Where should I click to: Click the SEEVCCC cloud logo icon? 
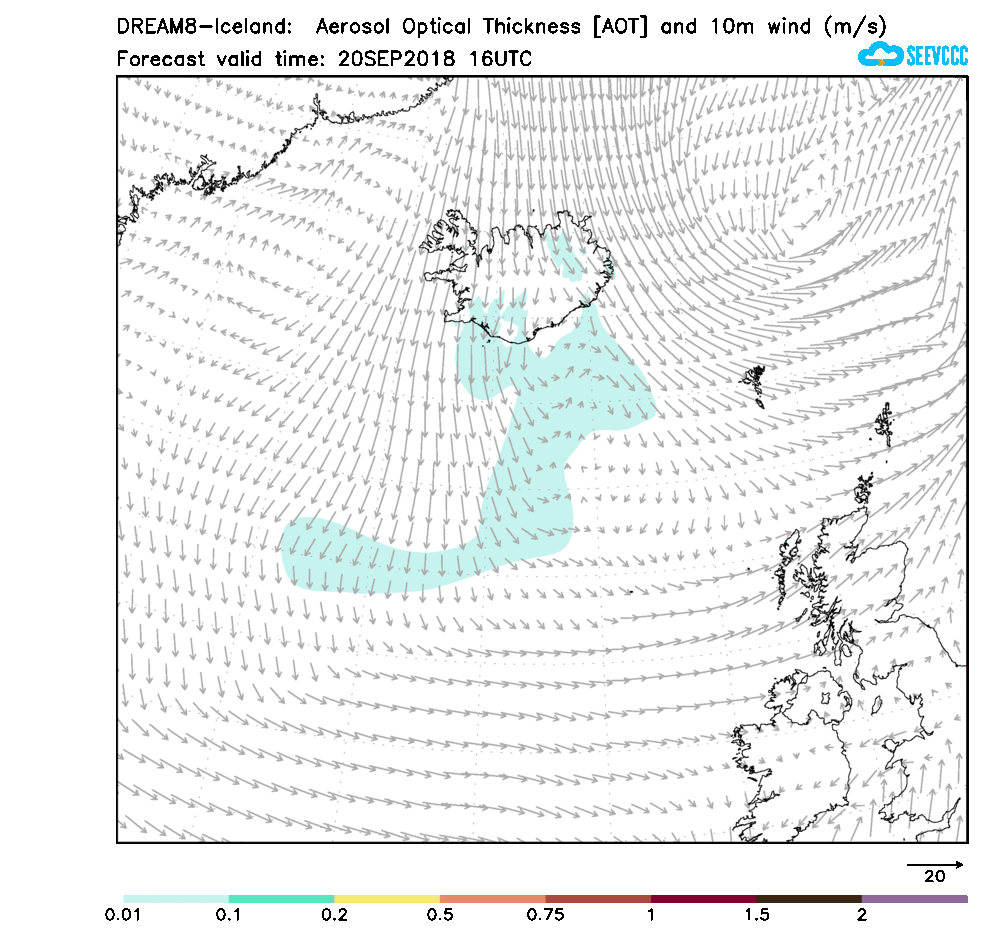click(x=880, y=54)
